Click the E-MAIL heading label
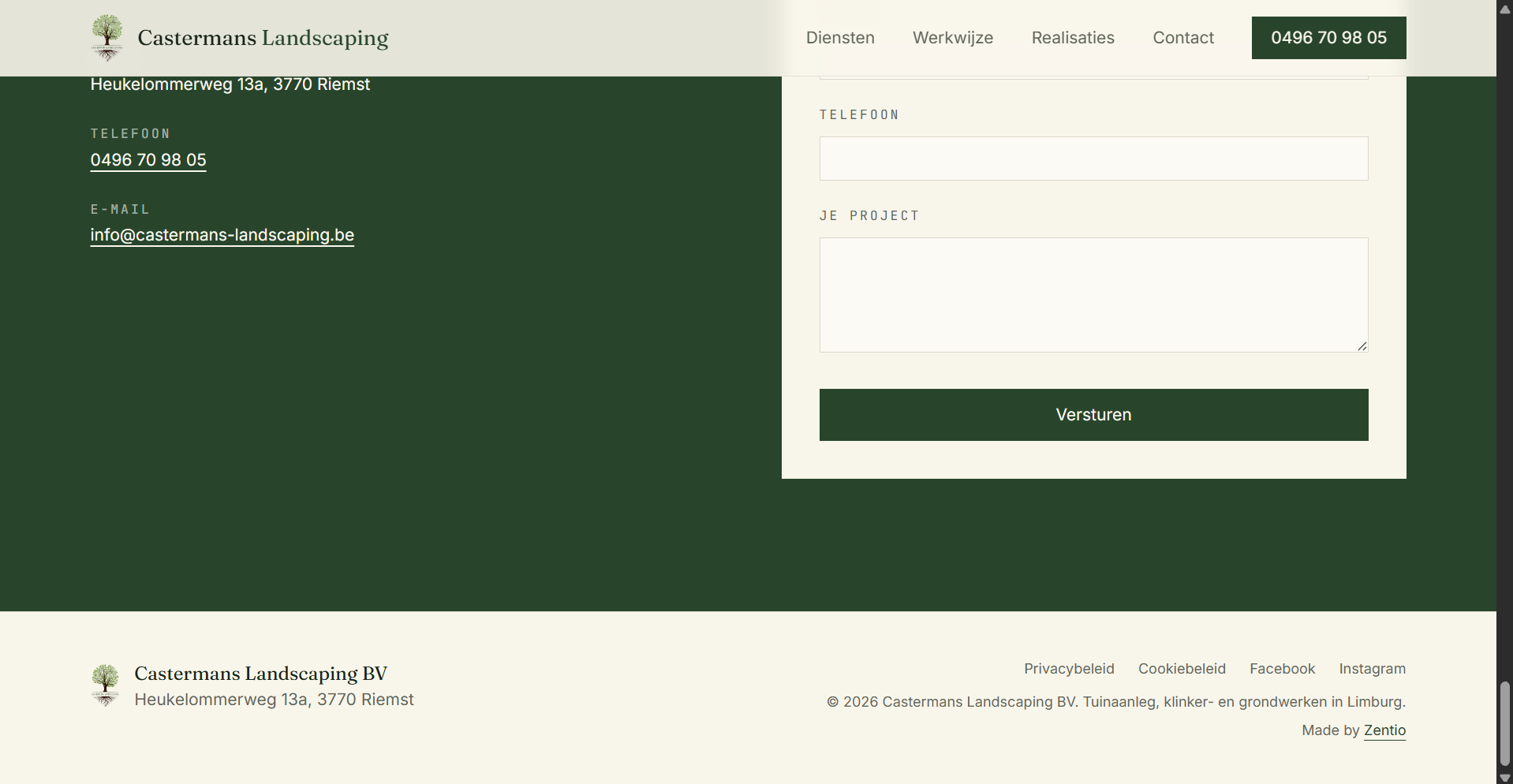This screenshot has height=784, width=1513. 120,210
